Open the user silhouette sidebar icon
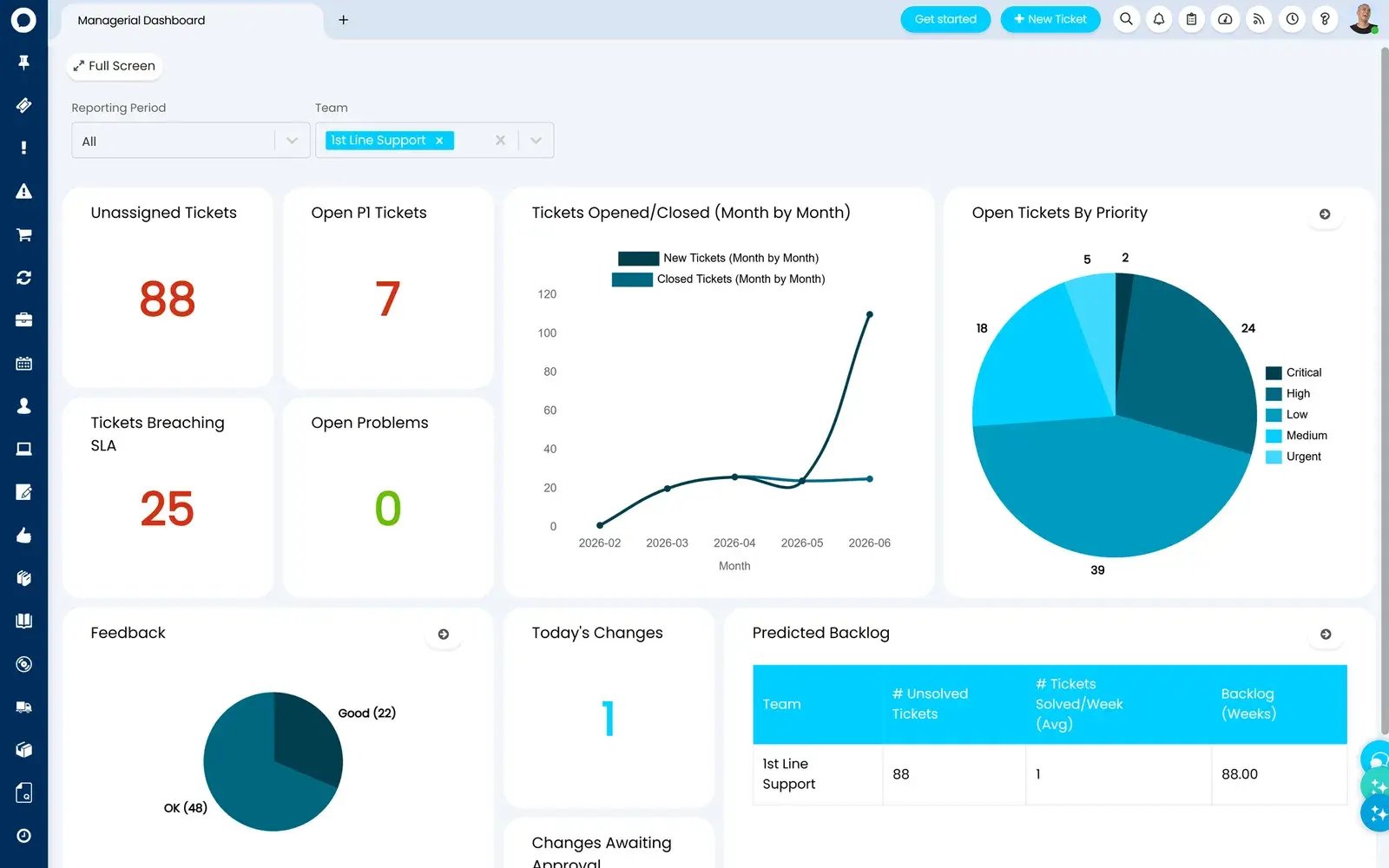This screenshot has width=1389, height=868. (23, 406)
